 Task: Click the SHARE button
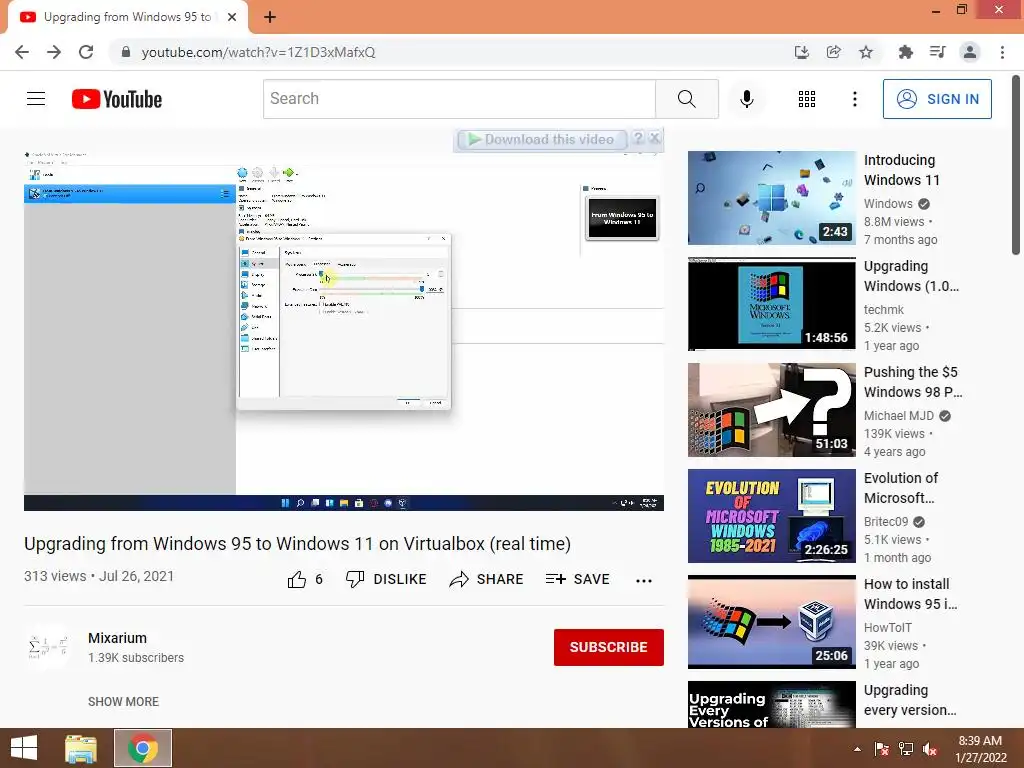[487, 579]
